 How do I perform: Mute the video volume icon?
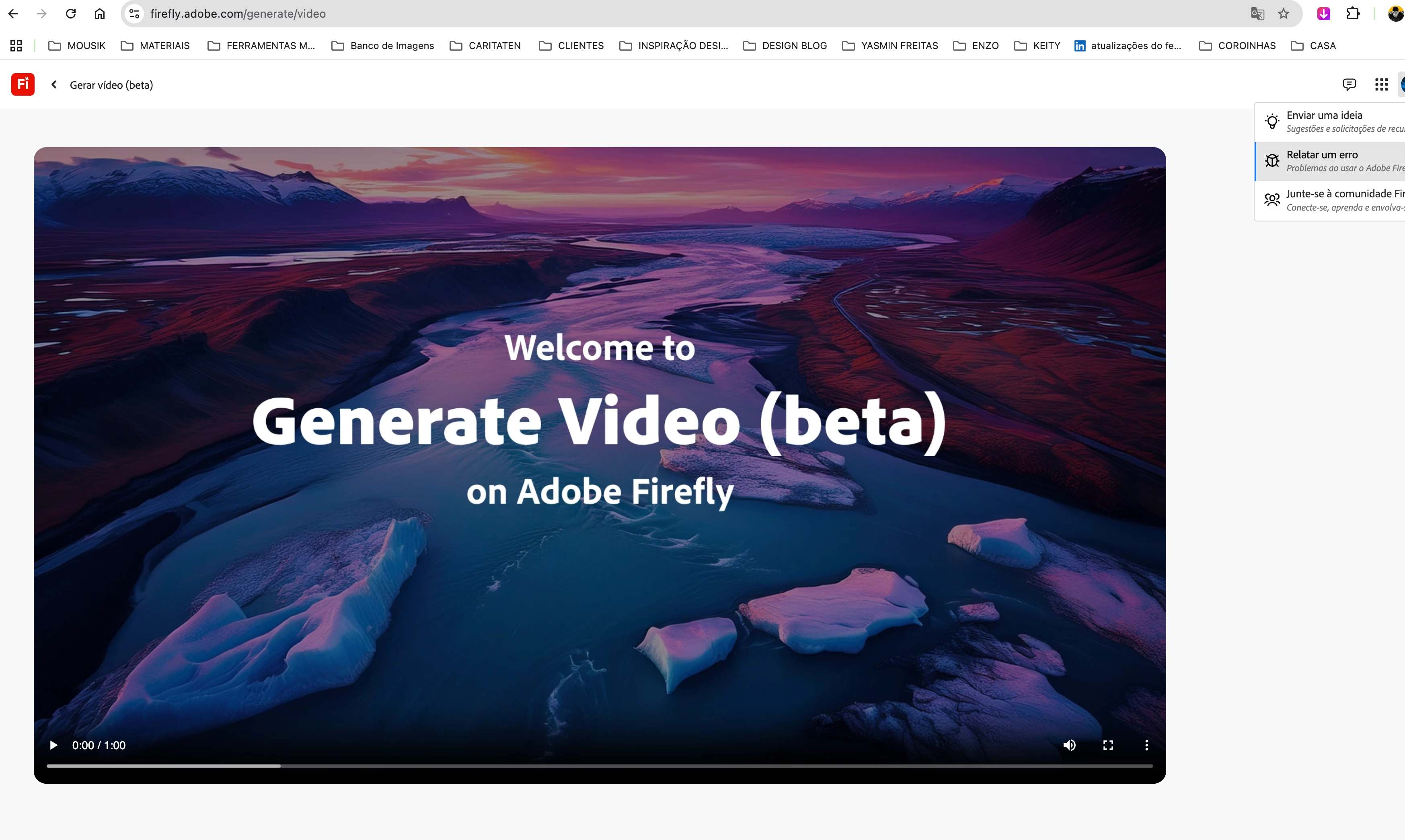(x=1069, y=745)
